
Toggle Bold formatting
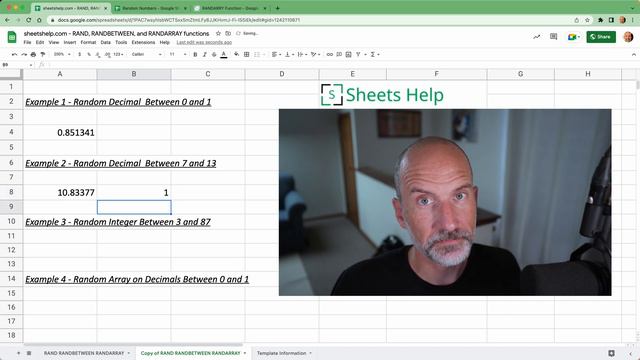(x=195, y=54)
